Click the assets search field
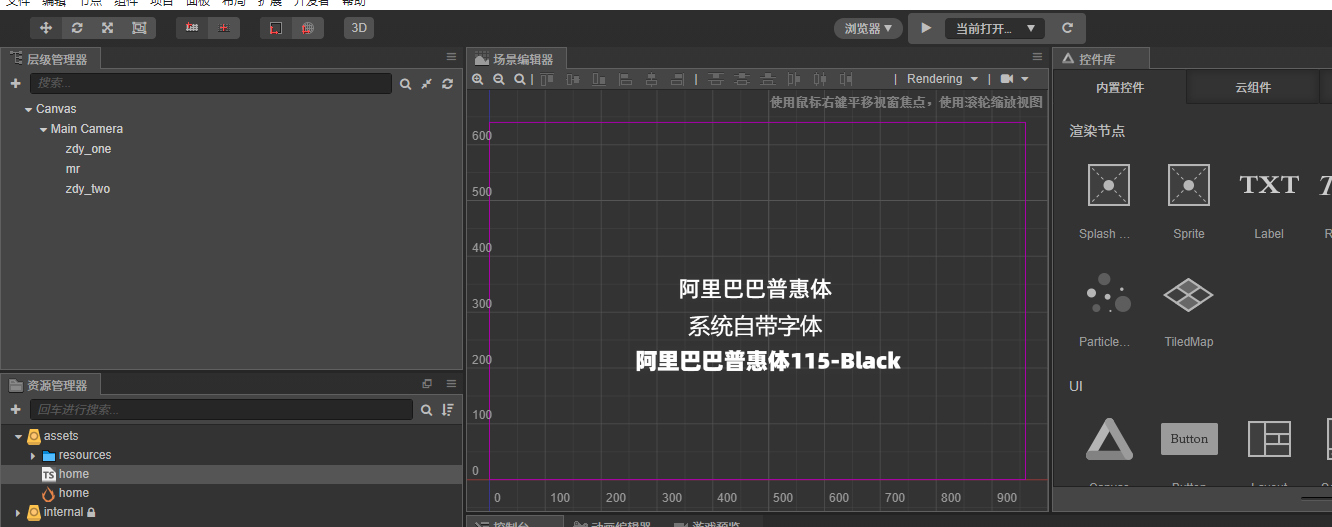This screenshot has height=527, width=1332. click(221, 410)
